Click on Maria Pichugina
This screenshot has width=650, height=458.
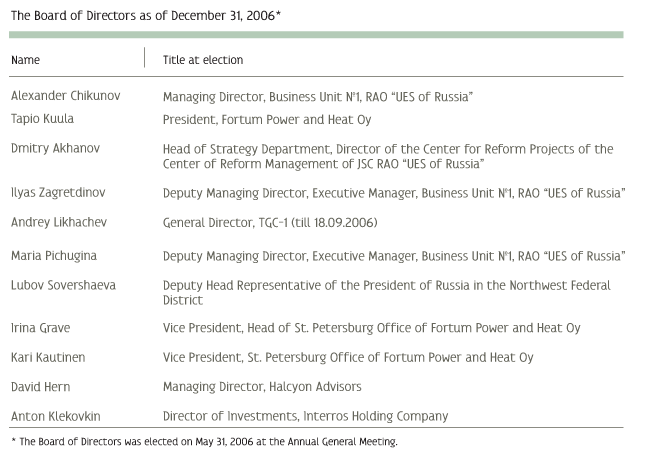coord(54,256)
